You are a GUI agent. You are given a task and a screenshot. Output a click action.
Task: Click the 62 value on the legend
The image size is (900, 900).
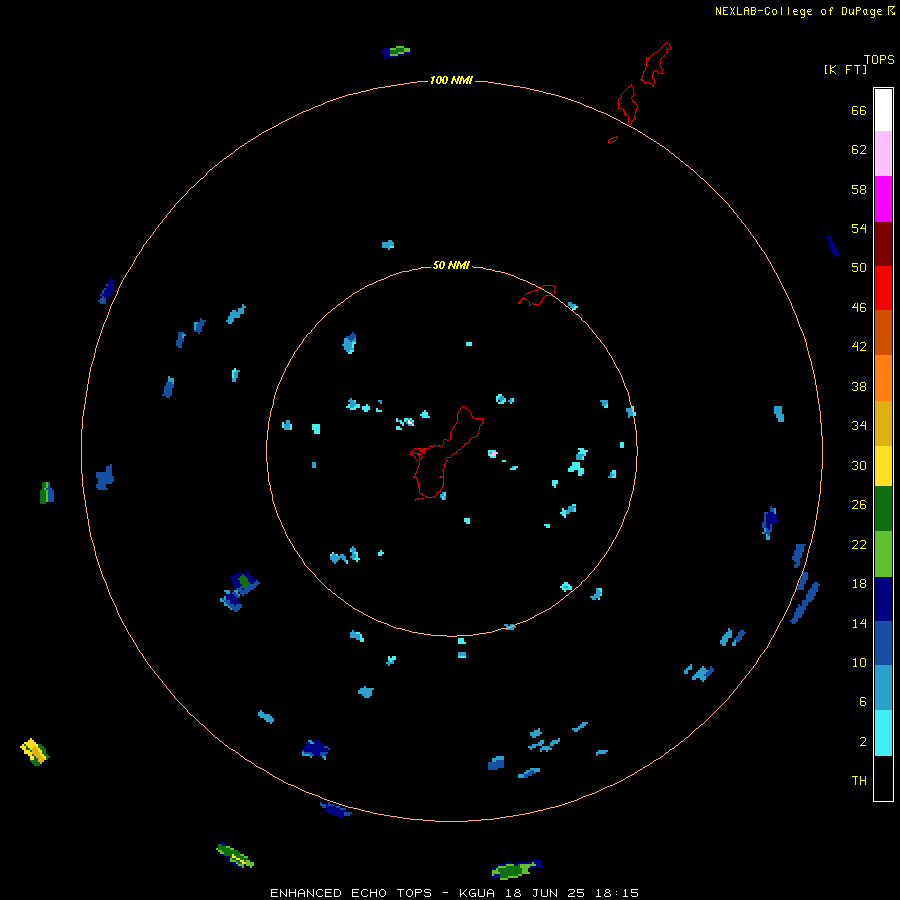859,149
